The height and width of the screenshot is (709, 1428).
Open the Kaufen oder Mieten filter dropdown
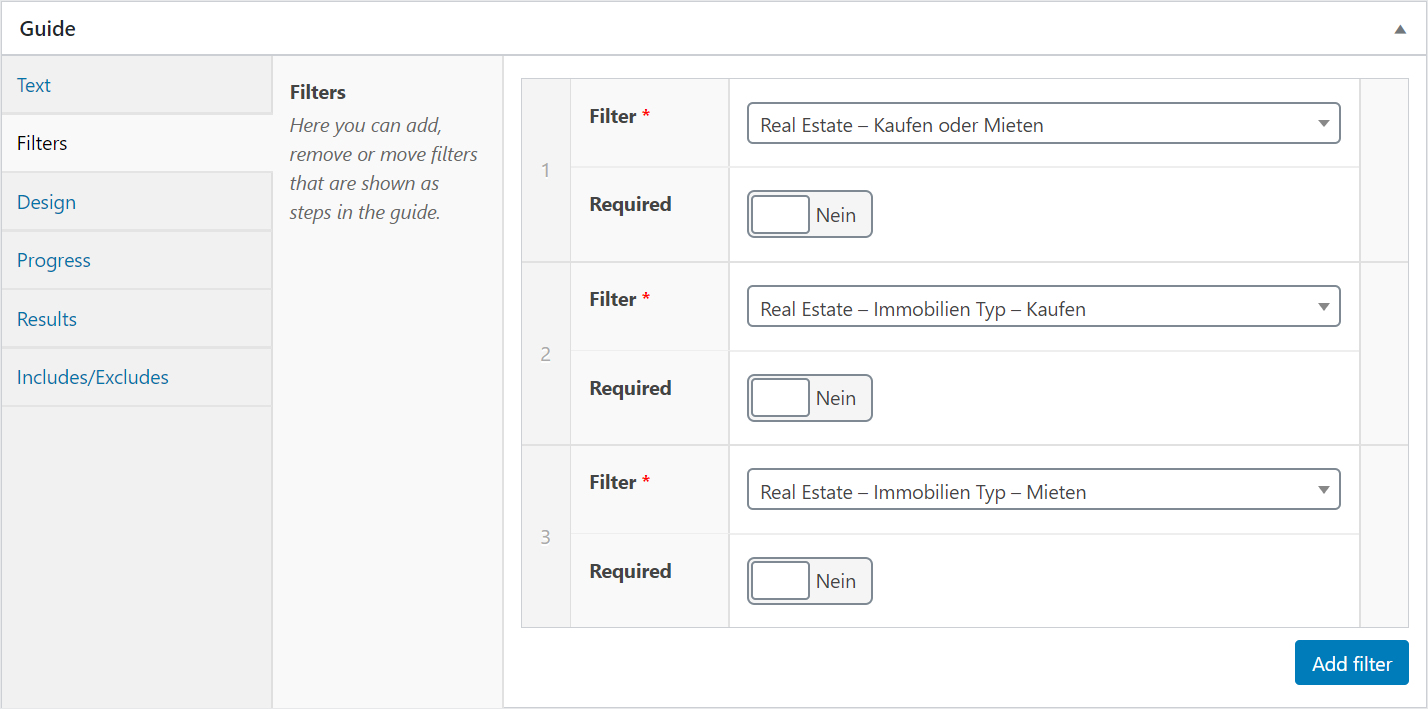point(1043,124)
